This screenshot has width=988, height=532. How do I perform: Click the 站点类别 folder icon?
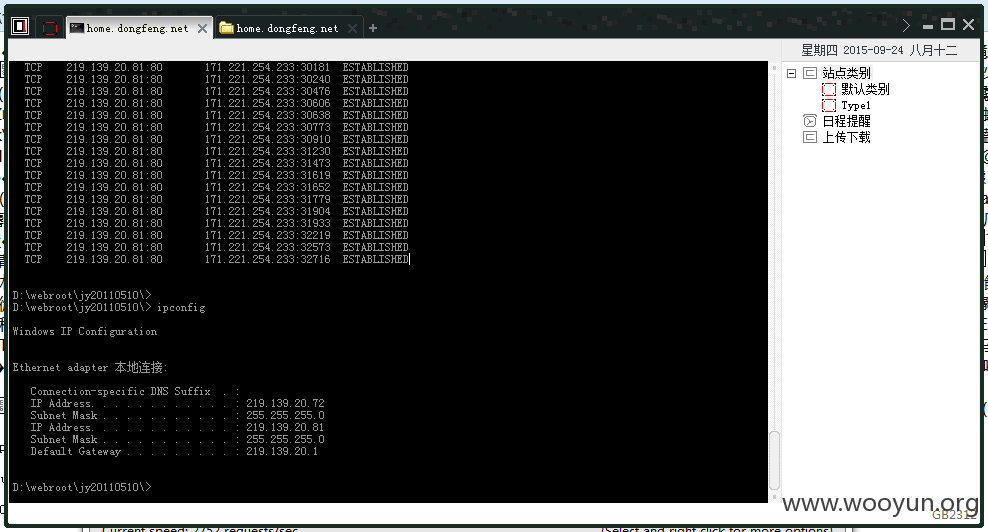(x=810, y=73)
